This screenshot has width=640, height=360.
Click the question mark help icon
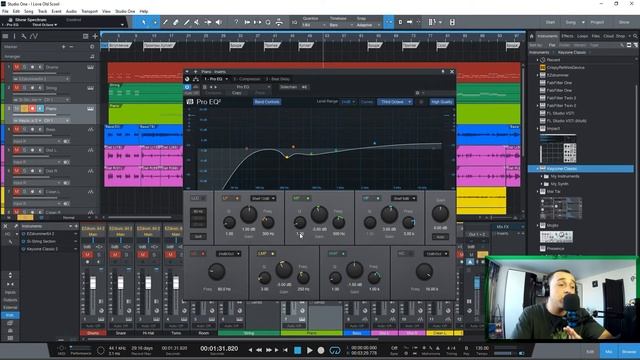[x=236, y=22]
